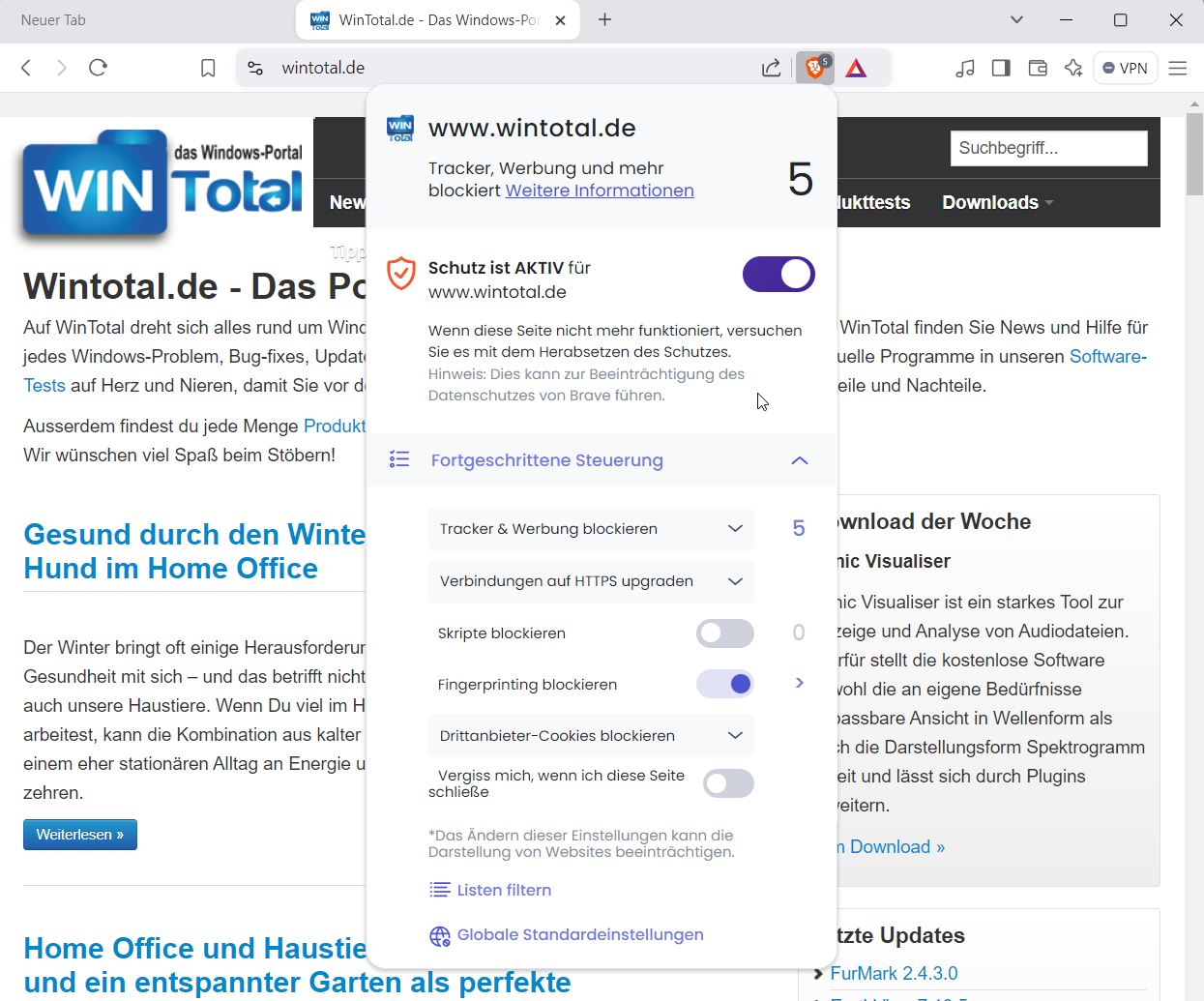The width and height of the screenshot is (1204, 1001).
Task: Select the WinTotal.de browser tab
Action: 438,19
